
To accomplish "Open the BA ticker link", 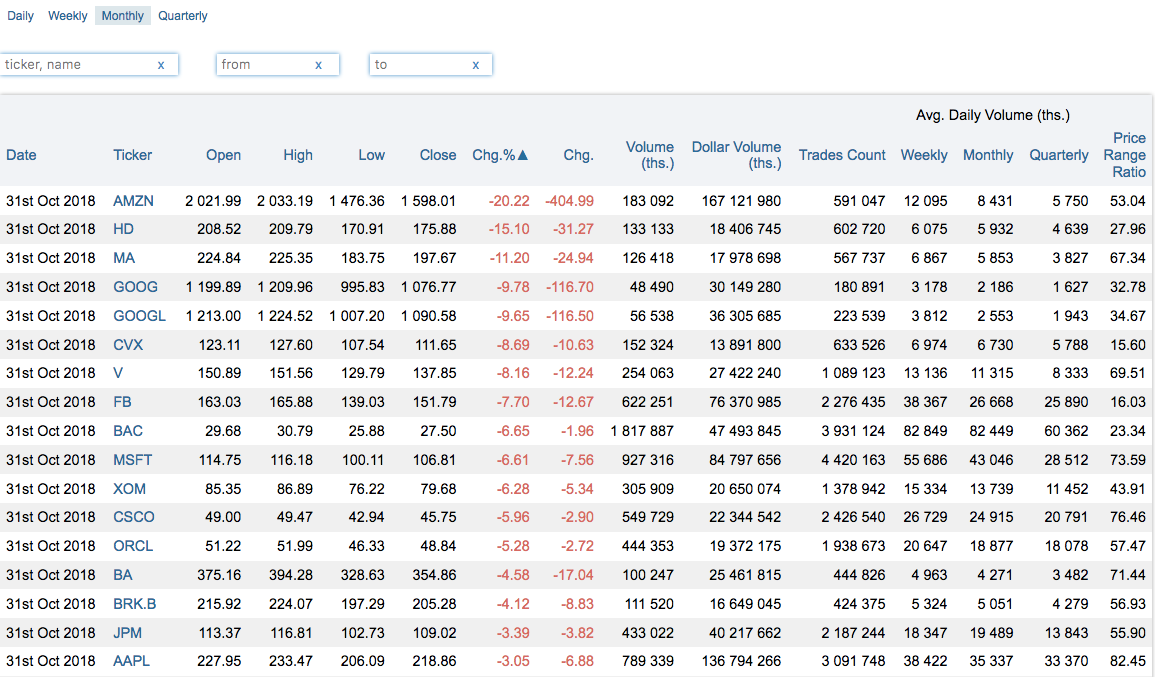I will pos(123,575).
